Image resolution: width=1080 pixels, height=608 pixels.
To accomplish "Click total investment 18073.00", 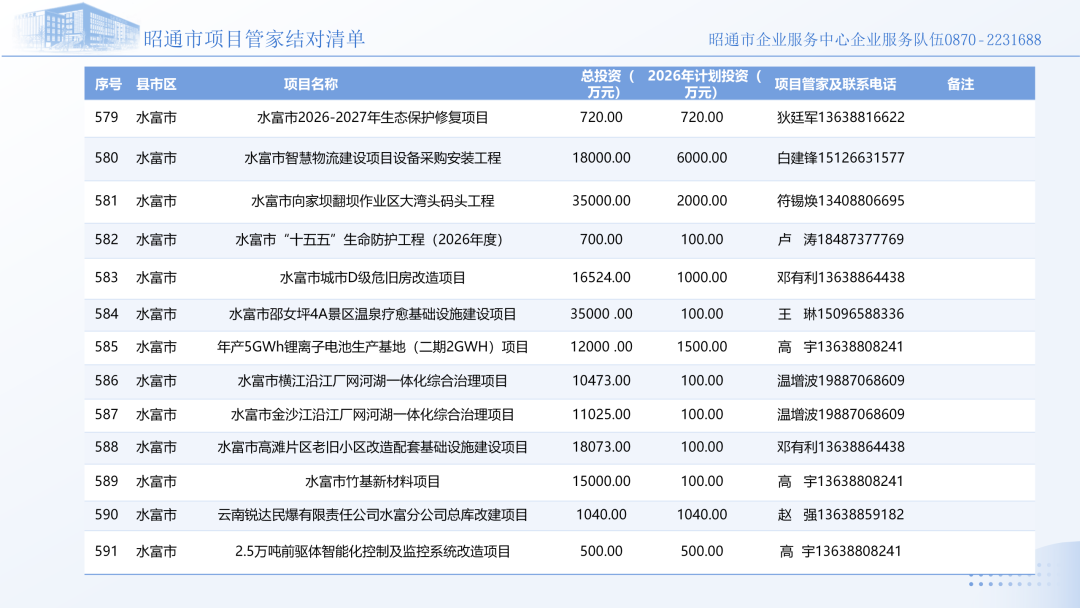I will 601,447.
